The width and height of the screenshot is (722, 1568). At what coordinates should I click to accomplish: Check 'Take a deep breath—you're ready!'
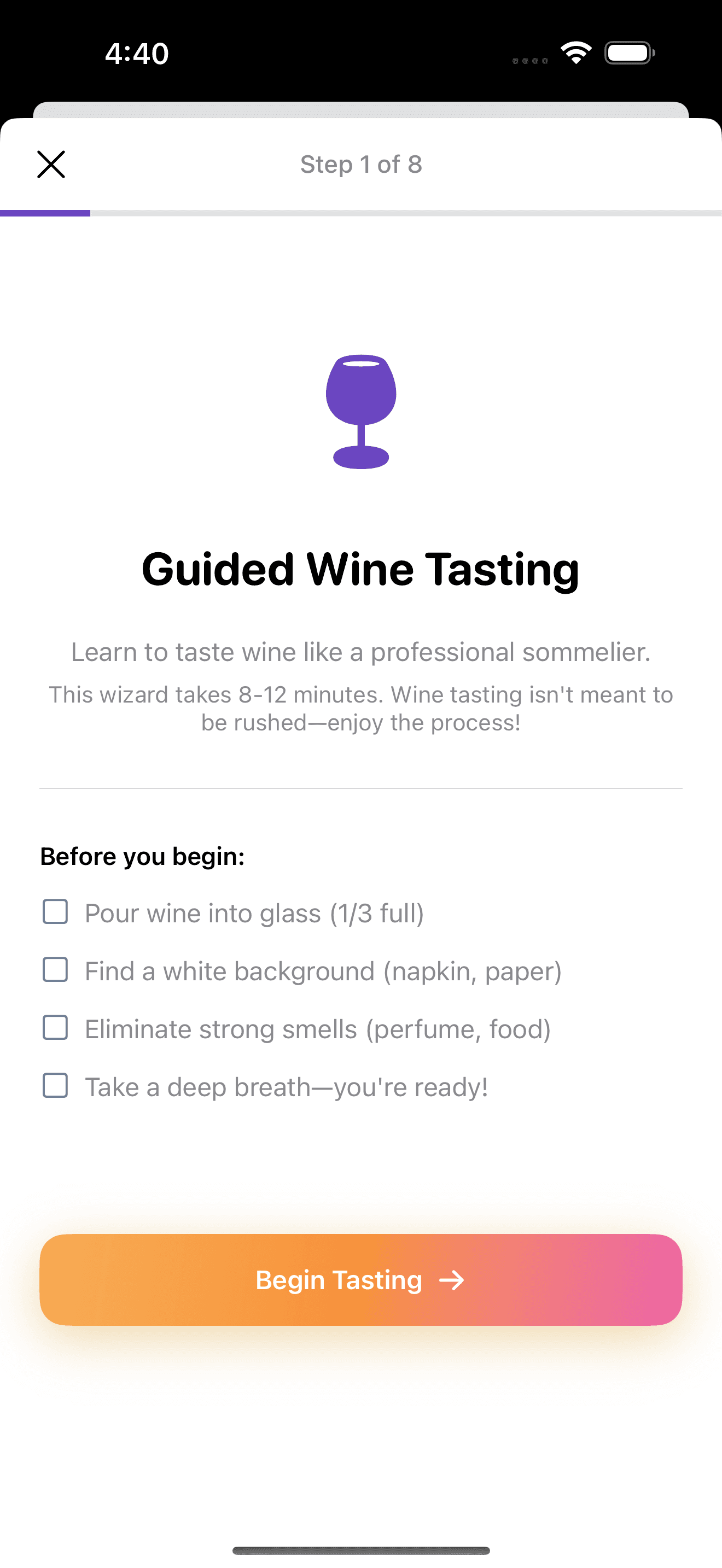coord(55,1086)
